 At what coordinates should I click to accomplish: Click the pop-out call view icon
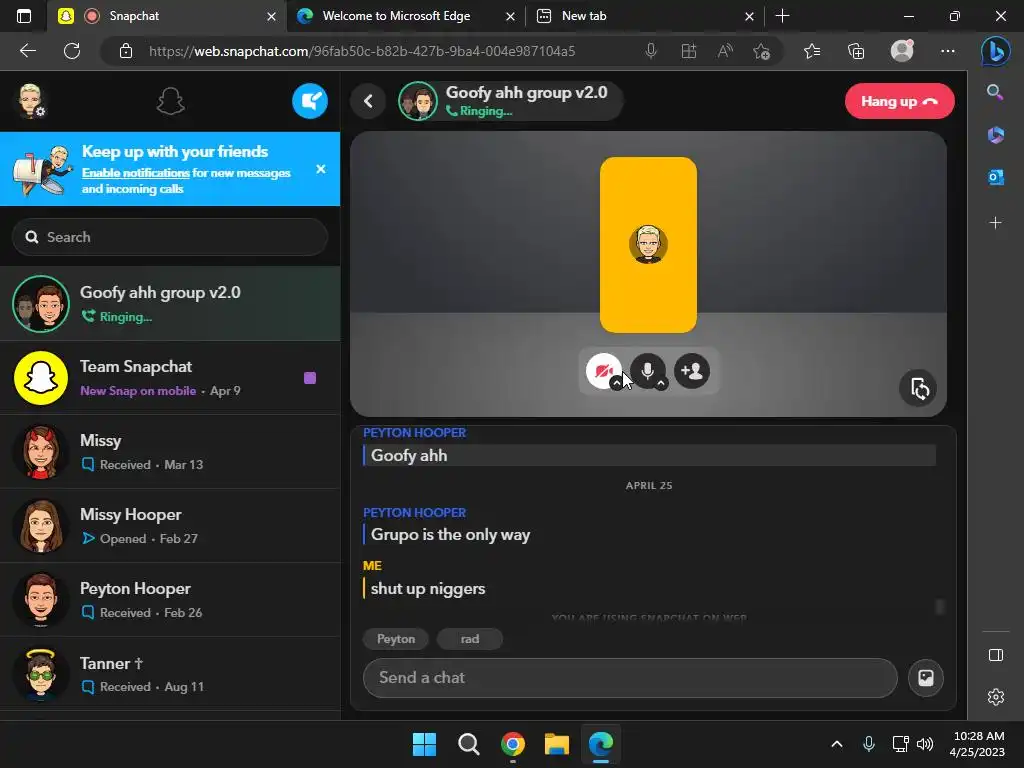pyautogui.click(x=918, y=389)
